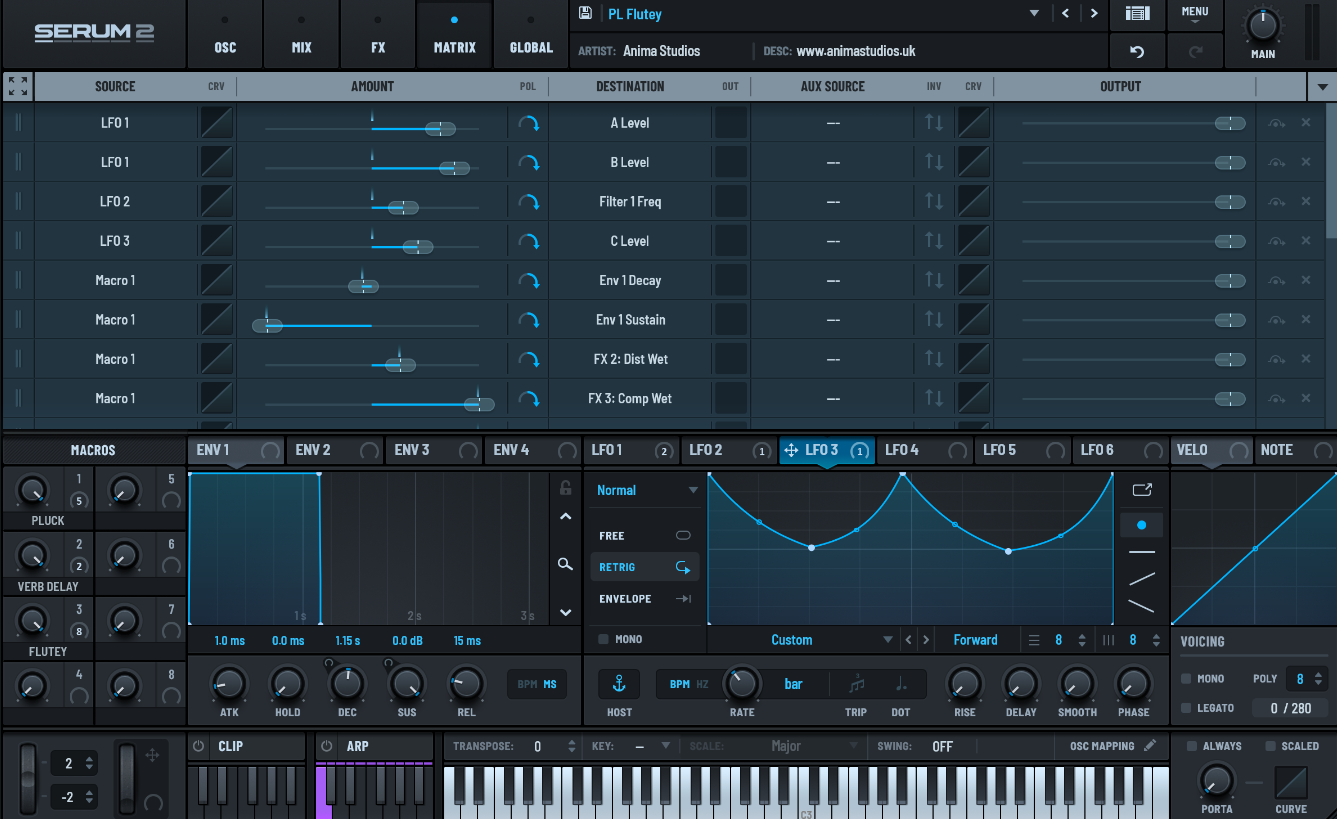Image resolution: width=1337 pixels, height=819 pixels.
Task: Enable the LEGATO checkbox
Action: click(1186, 707)
